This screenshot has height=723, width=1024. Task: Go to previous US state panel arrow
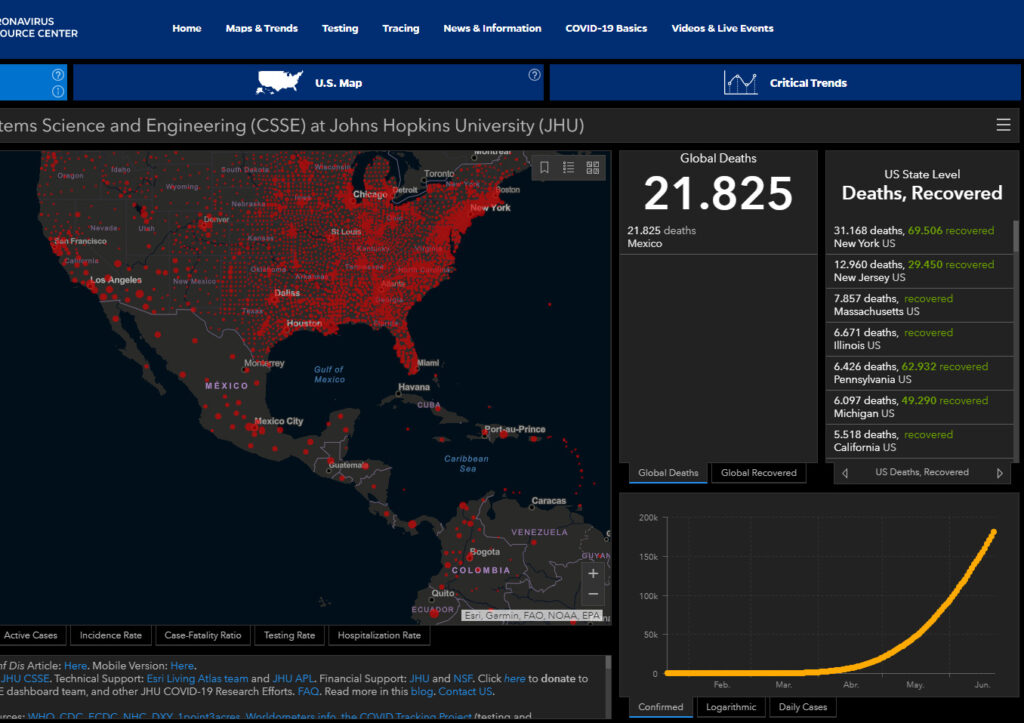click(845, 473)
